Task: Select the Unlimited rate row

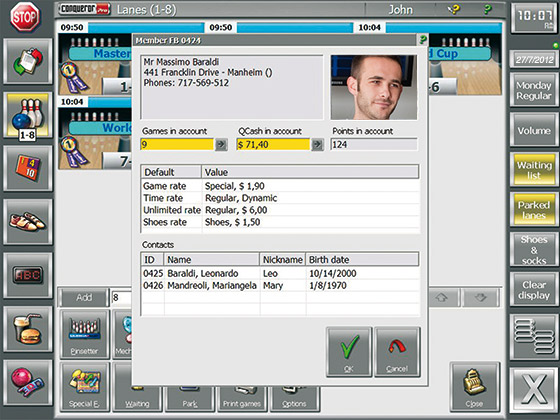Action: coord(280,210)
